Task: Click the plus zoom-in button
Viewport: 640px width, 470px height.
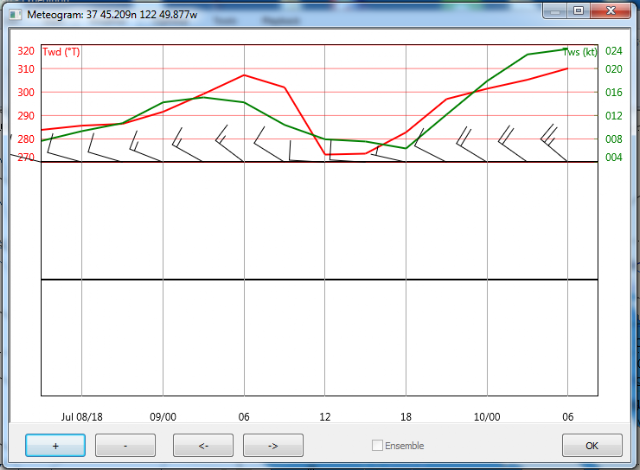Action: point(56,445)
